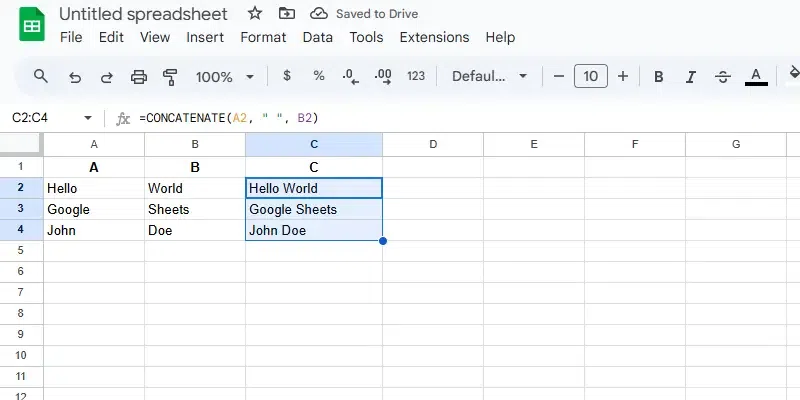Viewport: 800px width, 400px height.
Task: Star the Untitled spreadsheet
Action: pos(255,14)
